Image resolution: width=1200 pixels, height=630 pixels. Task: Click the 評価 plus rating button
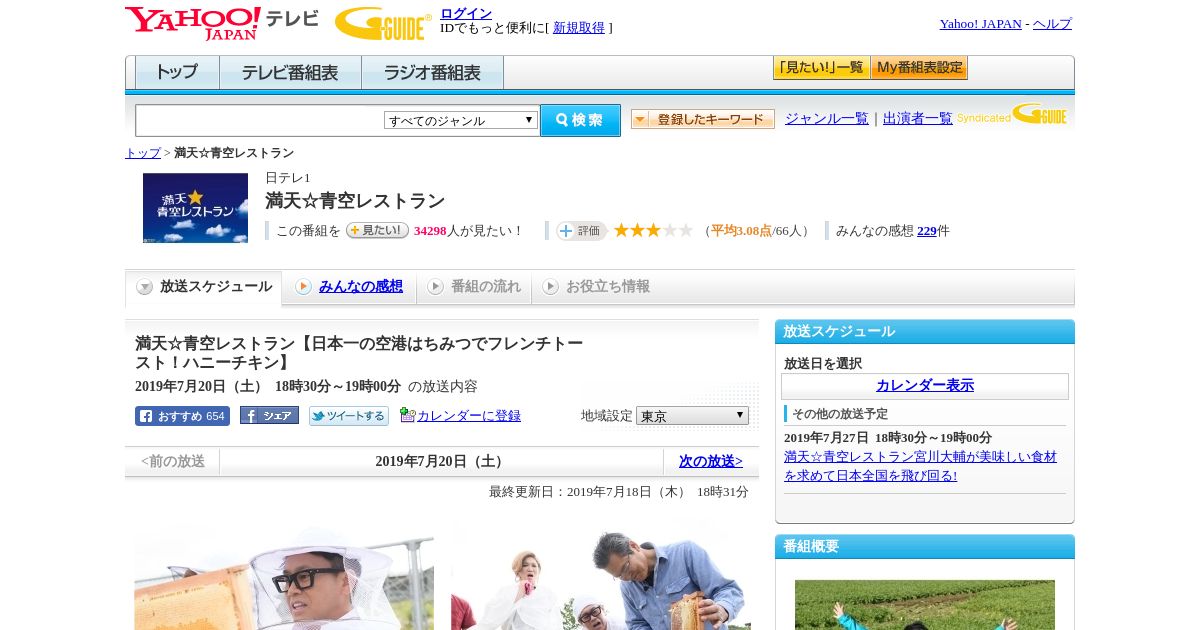point(581,231)
